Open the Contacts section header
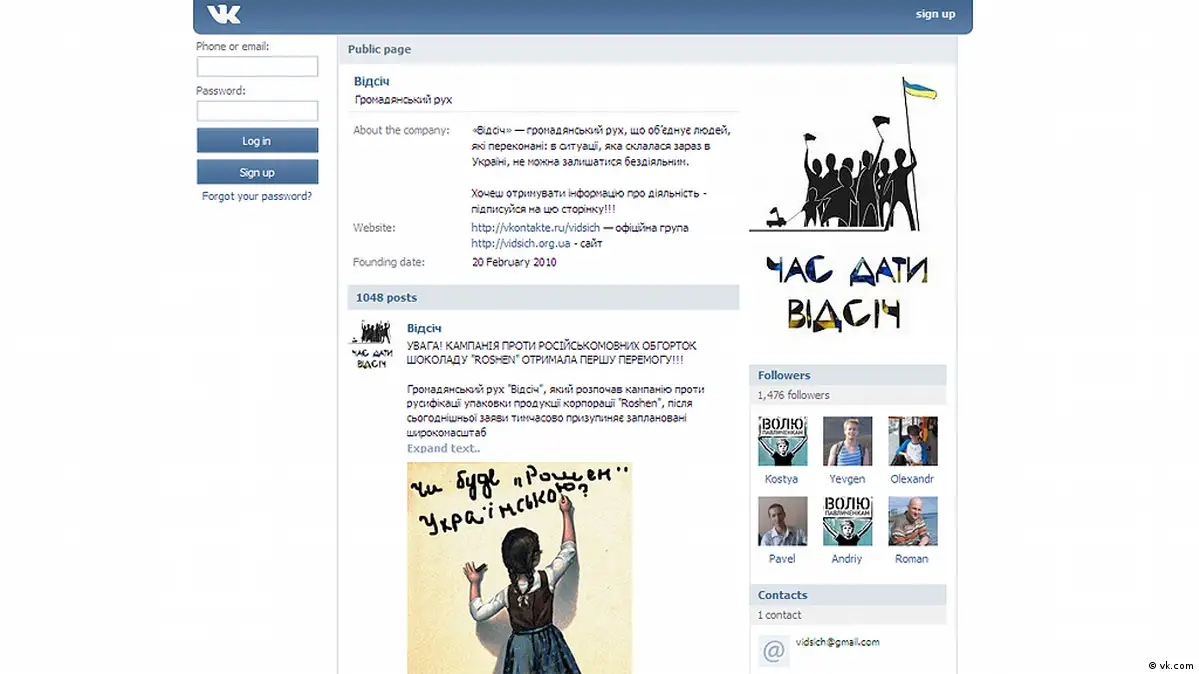Image resolution: width=1199 pixels, height=674 pixels. [782, 595]
